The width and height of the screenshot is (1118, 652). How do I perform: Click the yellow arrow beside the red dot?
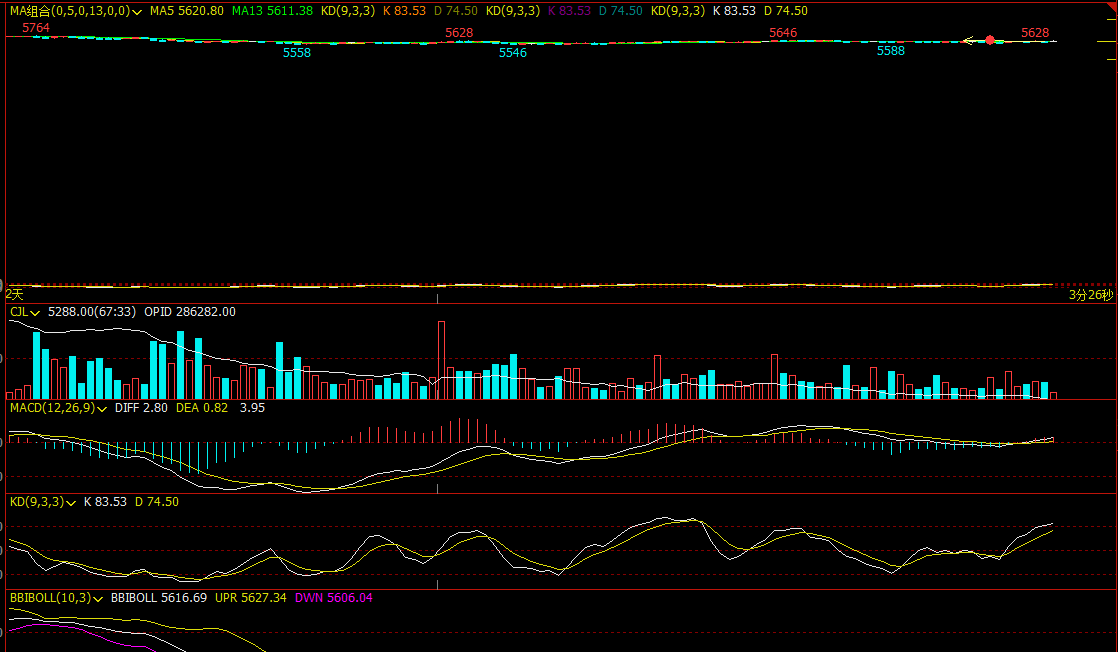pos(970,40)
